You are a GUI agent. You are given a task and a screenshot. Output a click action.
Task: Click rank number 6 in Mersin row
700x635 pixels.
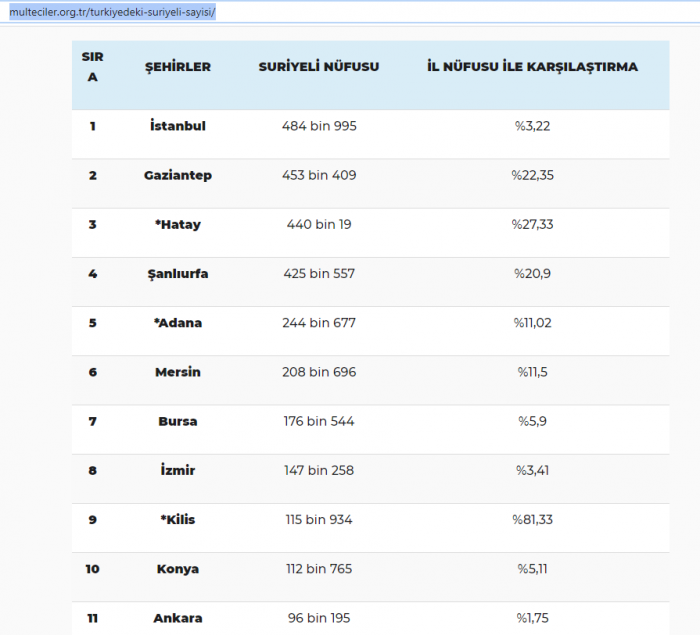[x=92, y=372]
